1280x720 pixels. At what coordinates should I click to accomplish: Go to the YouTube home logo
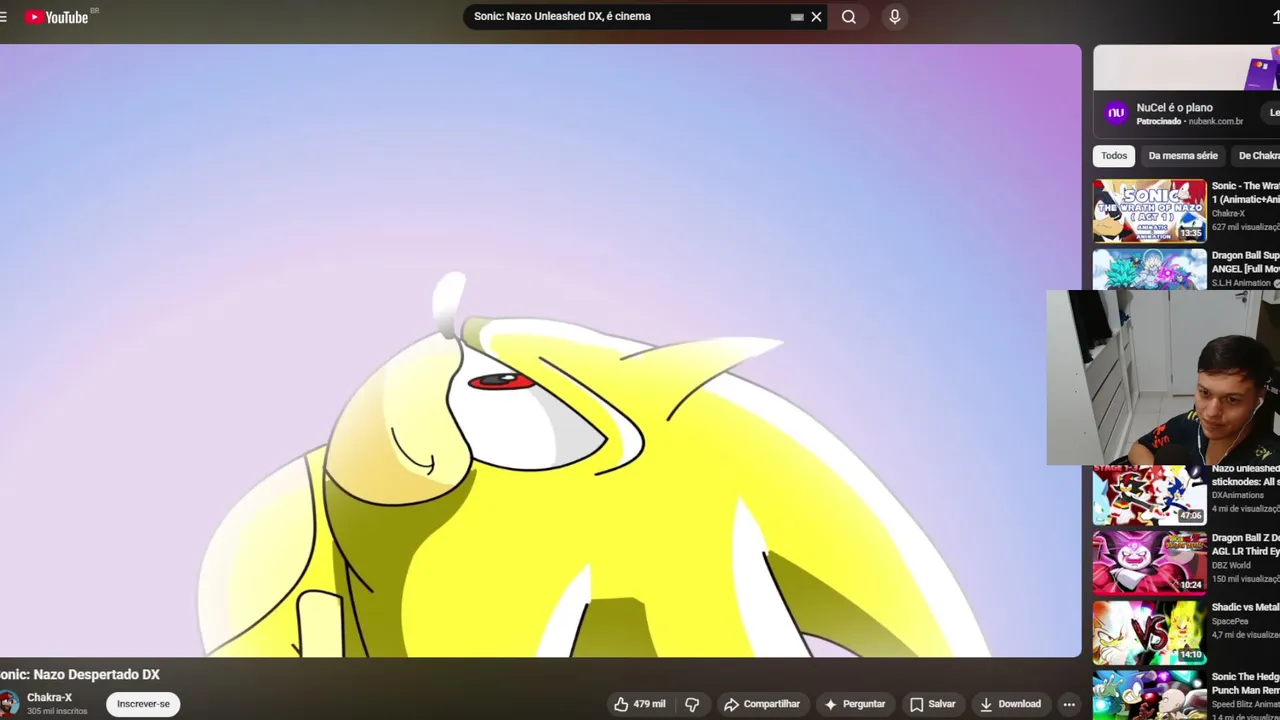tap(58, 17)
